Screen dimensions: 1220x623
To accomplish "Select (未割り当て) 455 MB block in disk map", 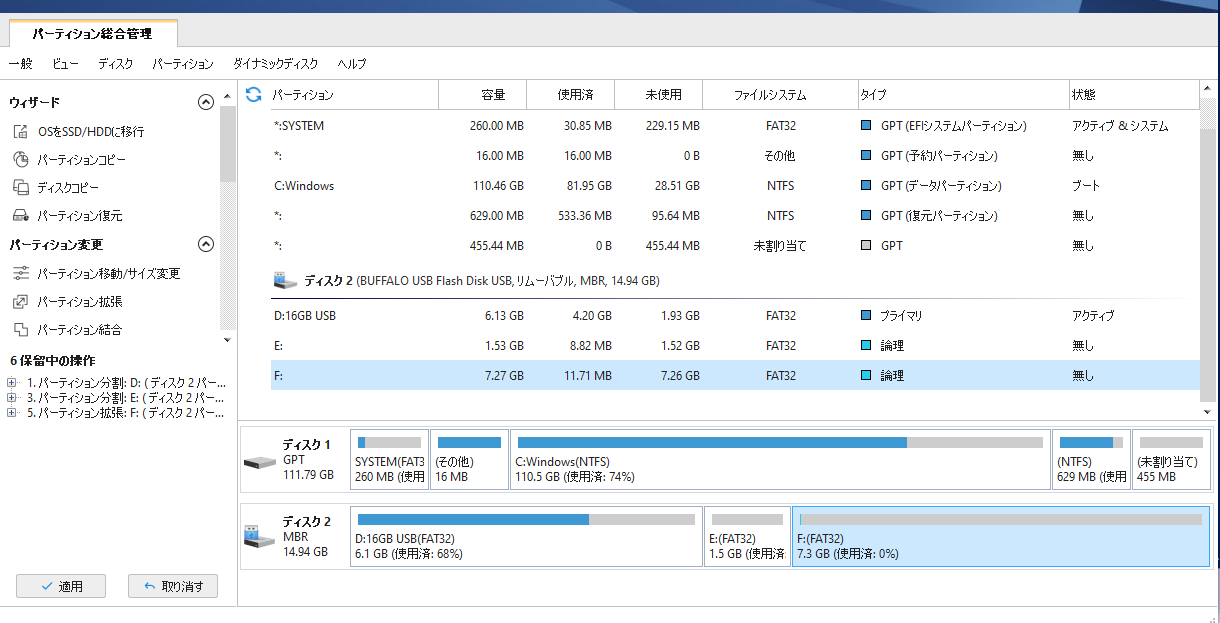I will (1170, 460).
